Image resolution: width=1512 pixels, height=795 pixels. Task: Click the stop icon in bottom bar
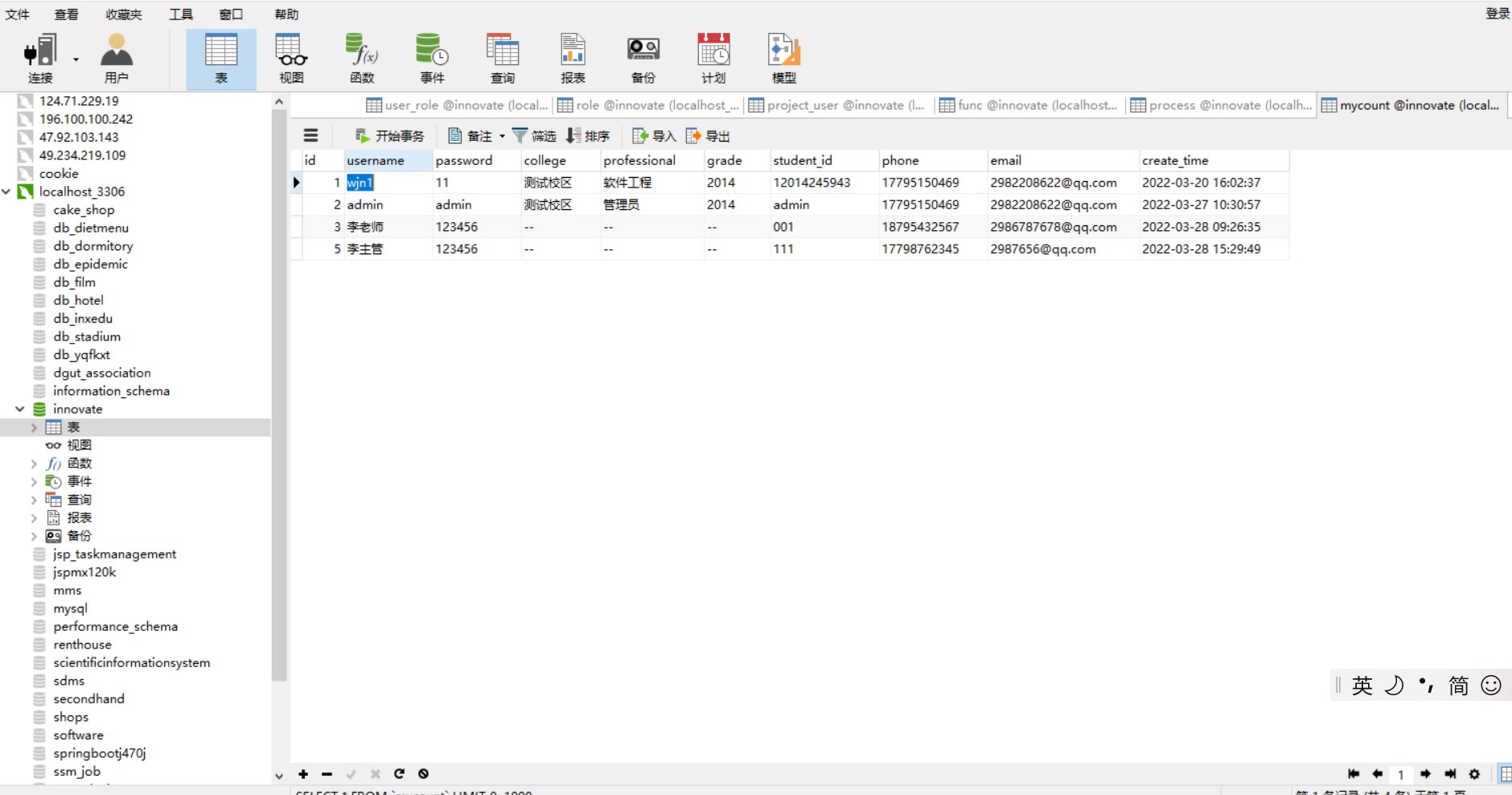point(423,774)
